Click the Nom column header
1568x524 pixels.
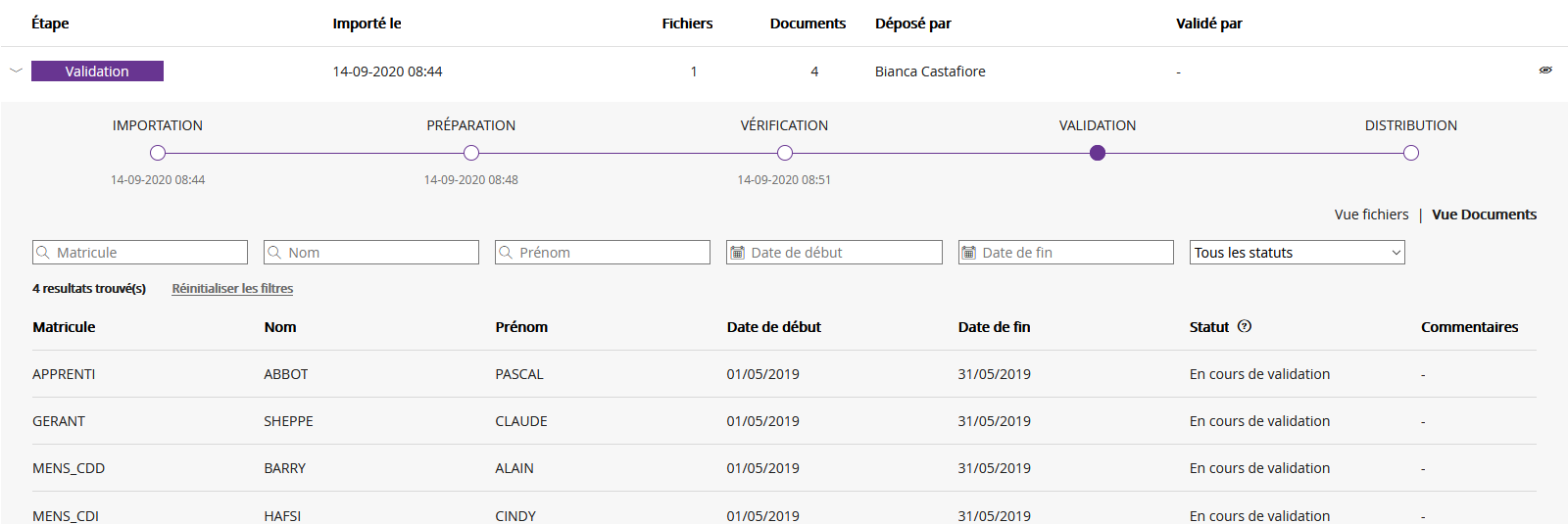pyautogui.click(x=280, y=327)
